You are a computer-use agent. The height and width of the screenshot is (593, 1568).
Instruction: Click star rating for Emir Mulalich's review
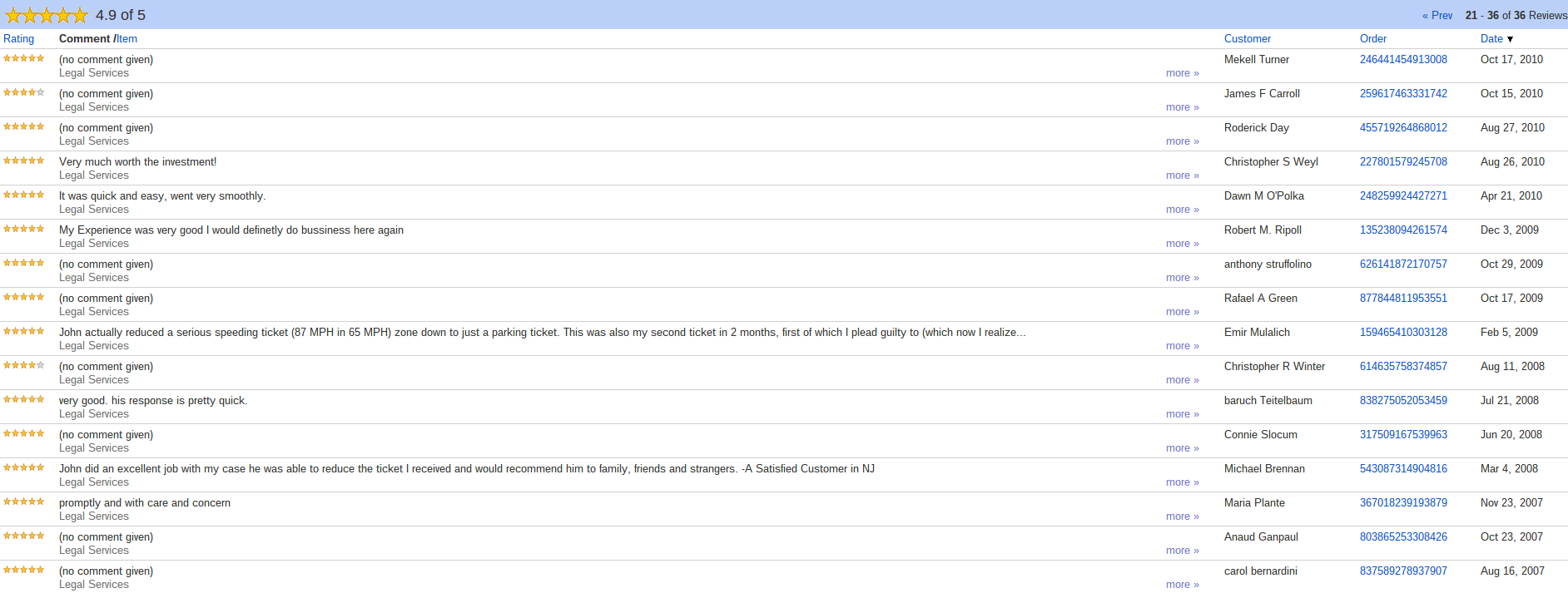point(24,331)
